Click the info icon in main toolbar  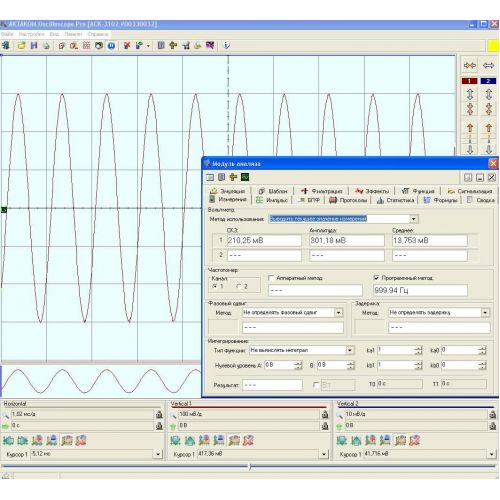tap(226, 46)
